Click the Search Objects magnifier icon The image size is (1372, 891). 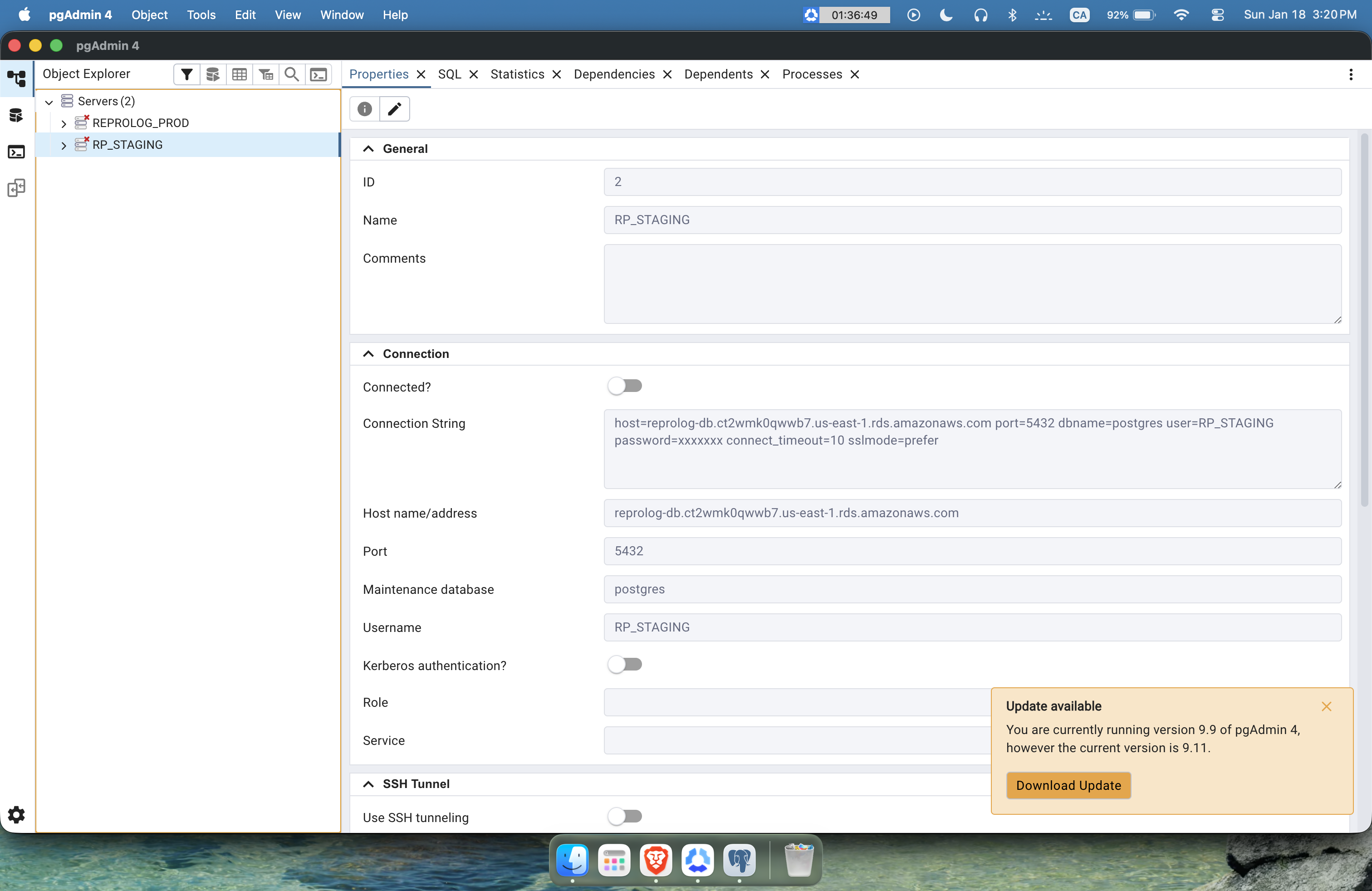click(x=292, y=74)
